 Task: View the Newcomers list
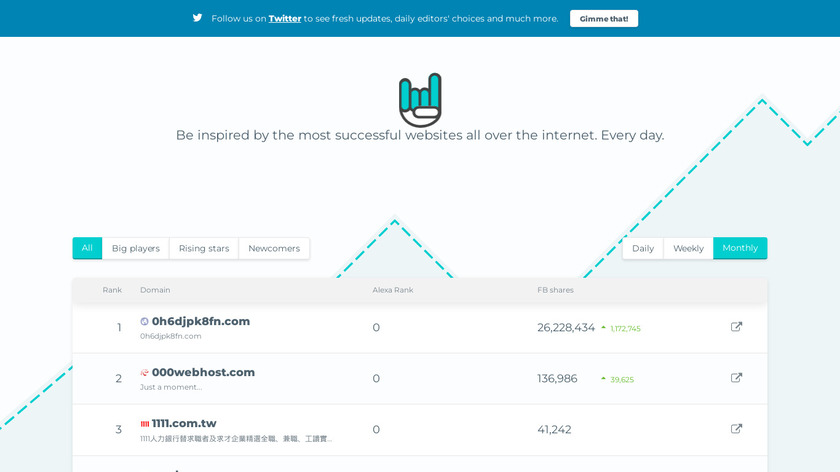click(274, 248)
